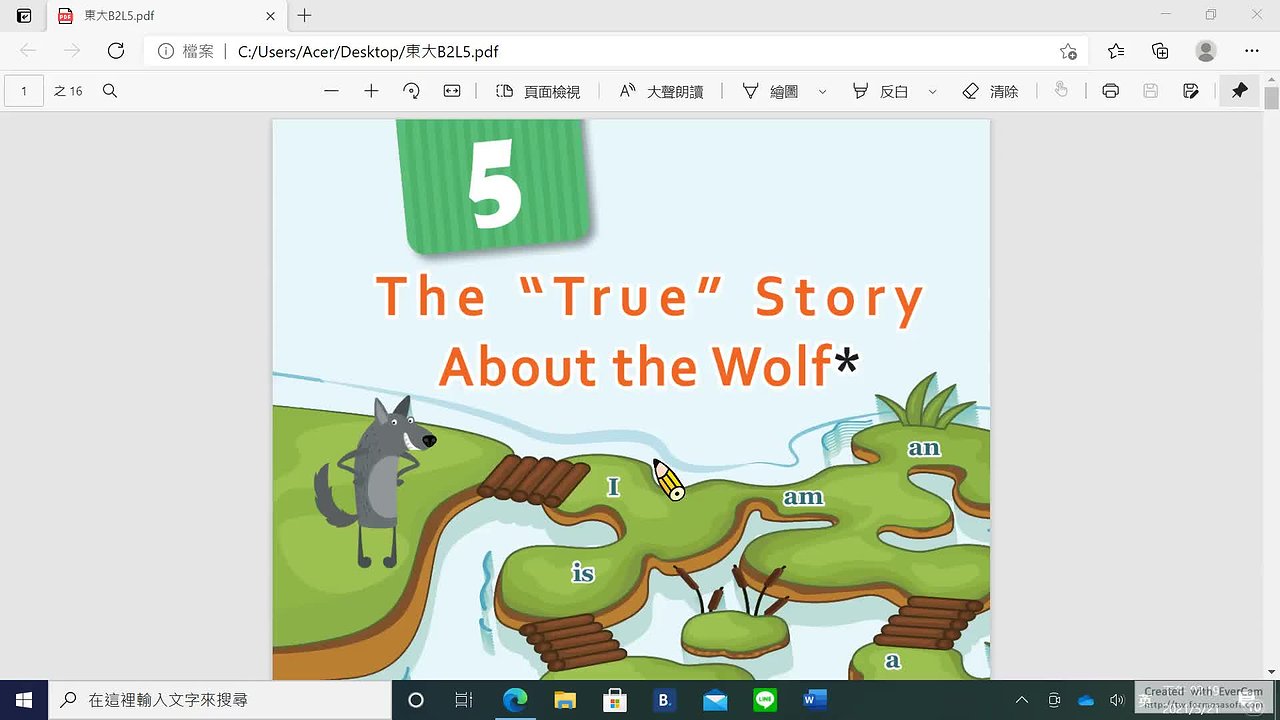The image size is (1280, 720).
Task: Select the 反白 highlight tool
Action: (880, 91)
